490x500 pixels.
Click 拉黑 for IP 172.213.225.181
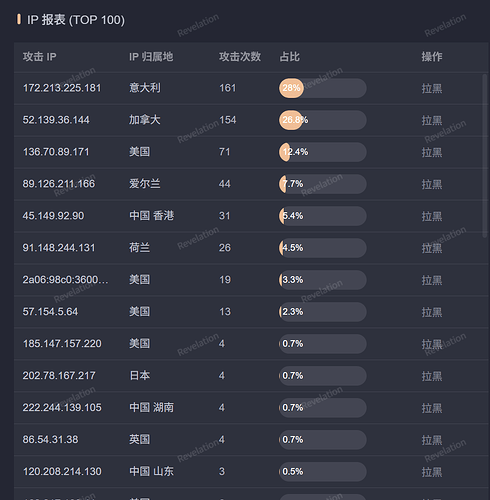pyautogui.click(x=432, y=88)
